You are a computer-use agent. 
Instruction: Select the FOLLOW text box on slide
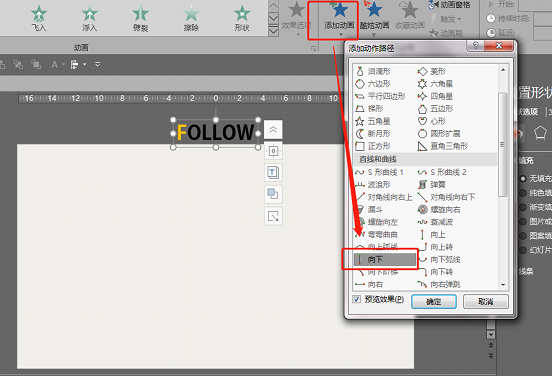pos(215,133)
